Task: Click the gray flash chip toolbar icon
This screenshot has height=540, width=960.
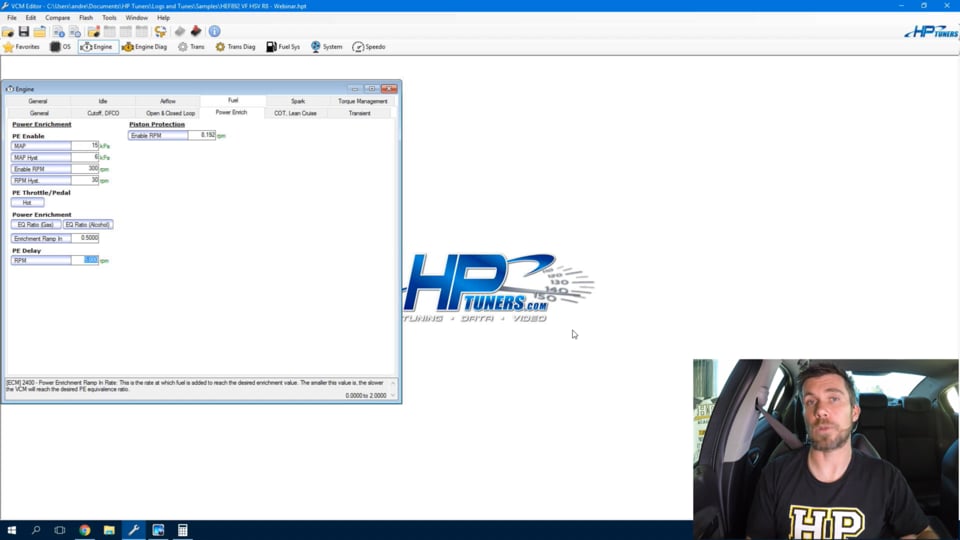Action: click(x=179, y=31)
